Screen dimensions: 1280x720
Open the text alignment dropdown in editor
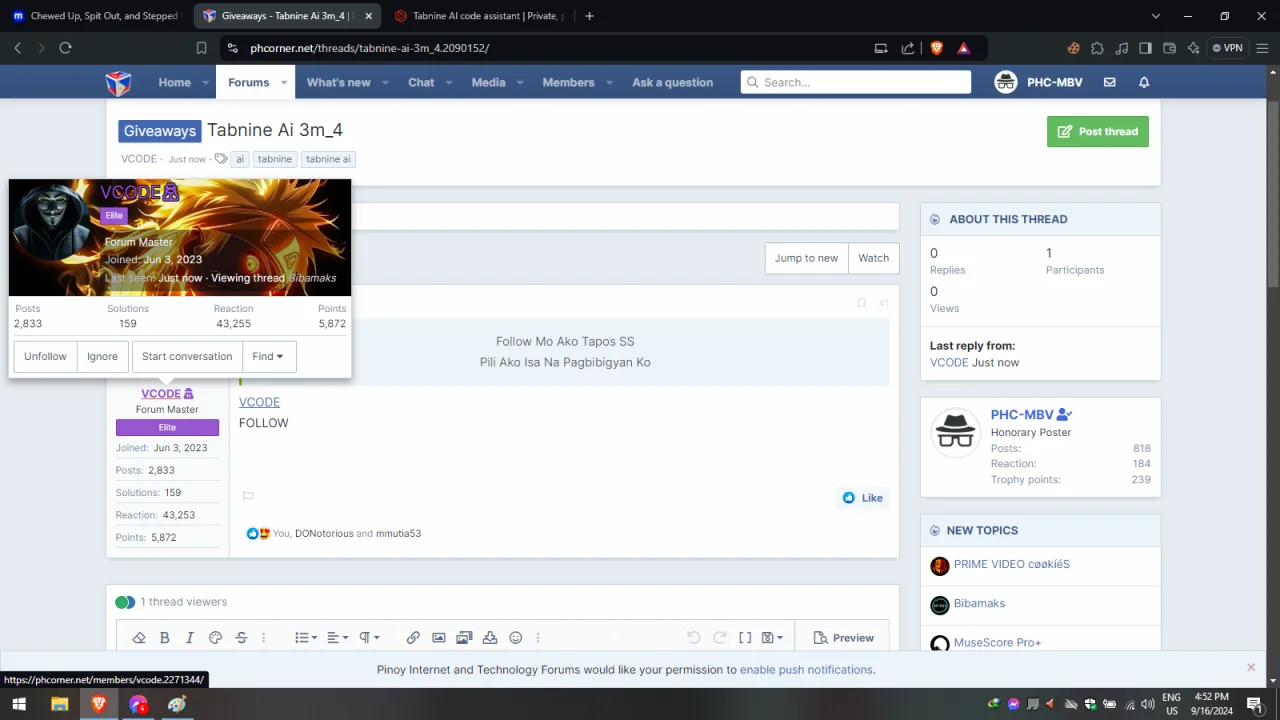point(338,638)
